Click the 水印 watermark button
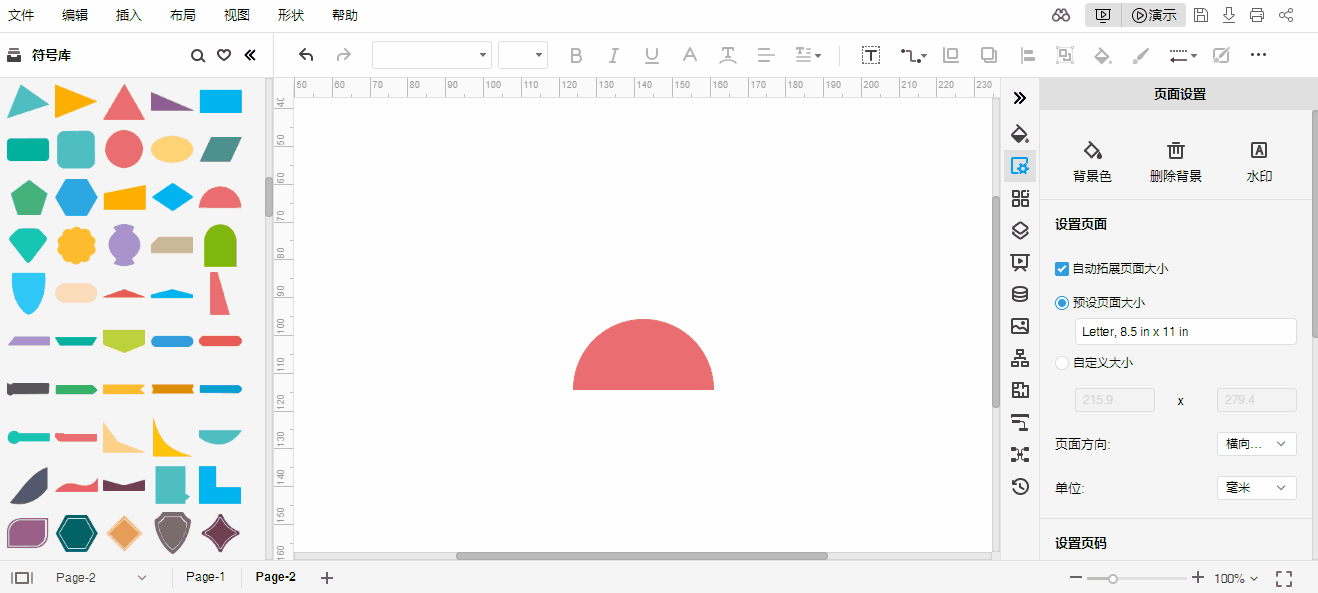The width and height of the screenshot is (1318, 593). click(x=1259, y=162)
